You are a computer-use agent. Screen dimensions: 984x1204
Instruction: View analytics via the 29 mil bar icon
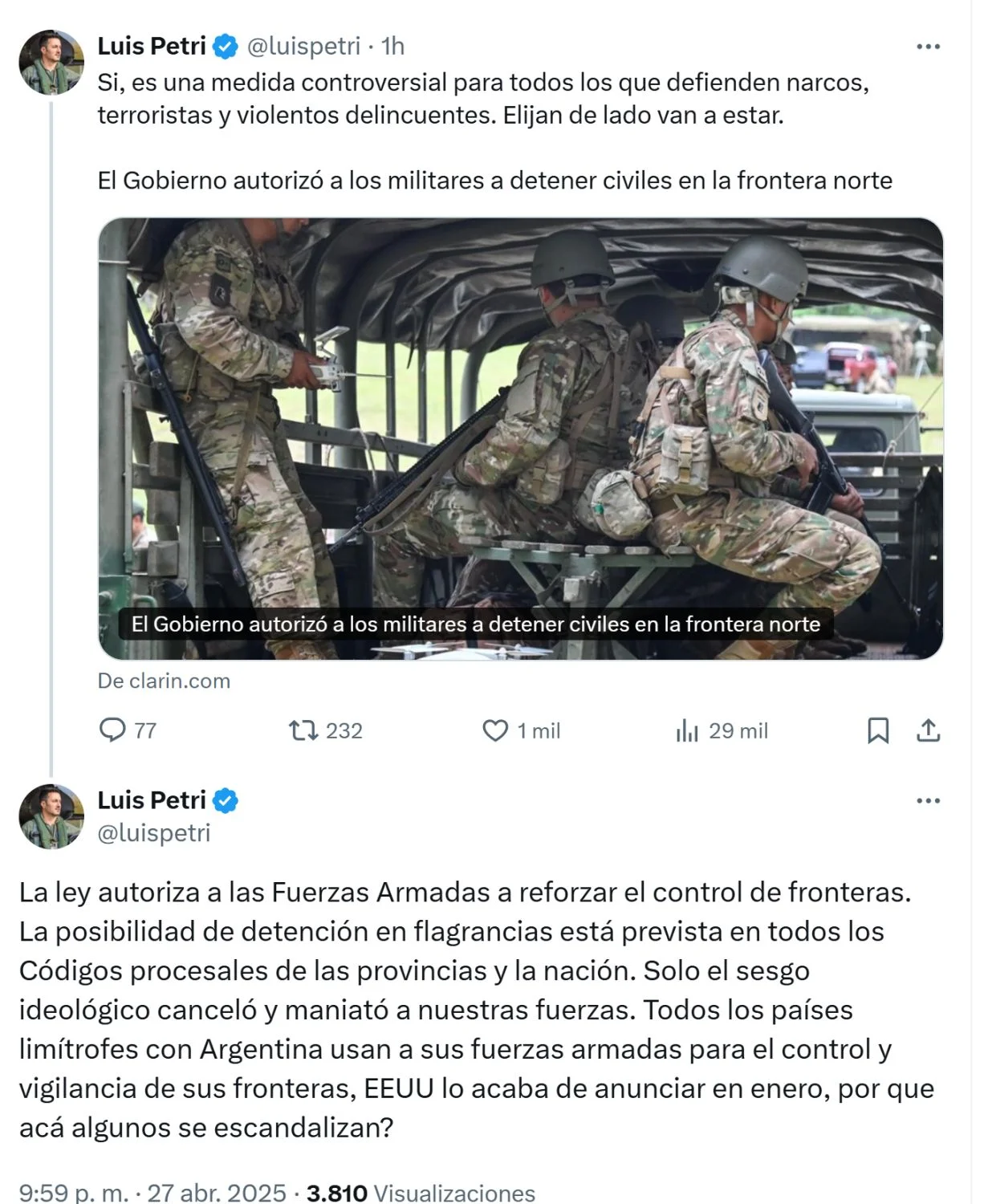coord(687,730)
